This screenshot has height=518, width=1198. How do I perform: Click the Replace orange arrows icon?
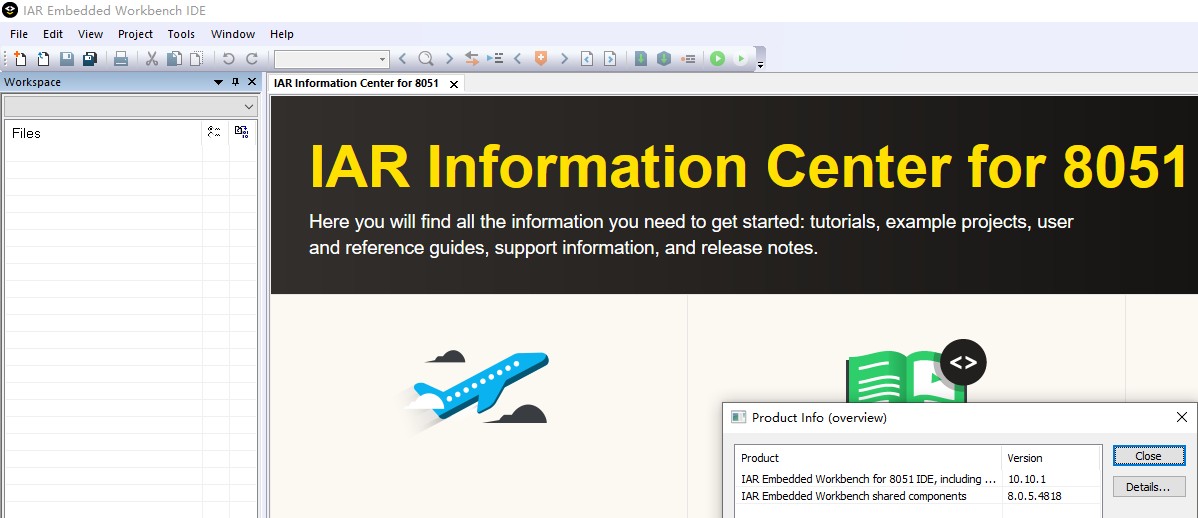click(471, 59)
